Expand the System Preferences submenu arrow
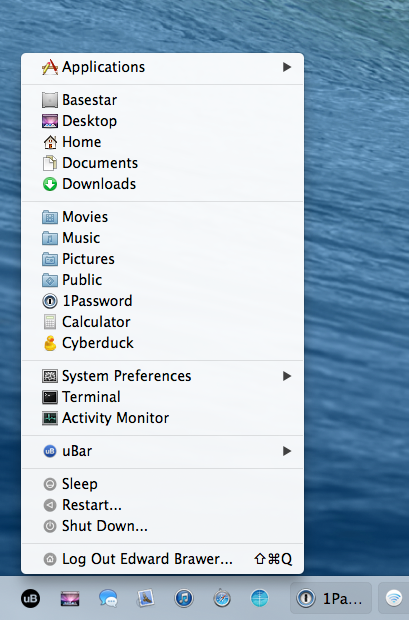This screenshot has height=620, width=409. tap(287, 376)
